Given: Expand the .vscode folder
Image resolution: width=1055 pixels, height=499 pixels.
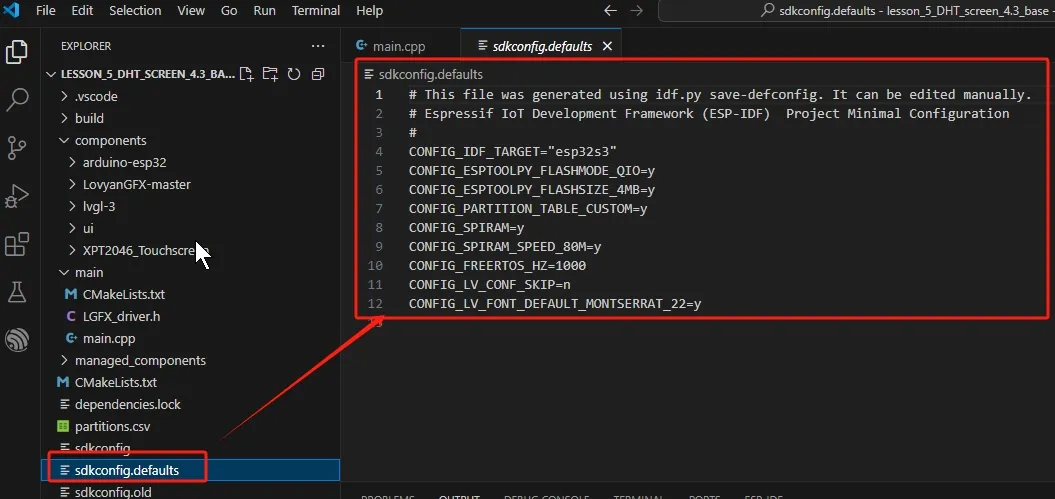Looking at the screenshot, I should tap(96, 96).
